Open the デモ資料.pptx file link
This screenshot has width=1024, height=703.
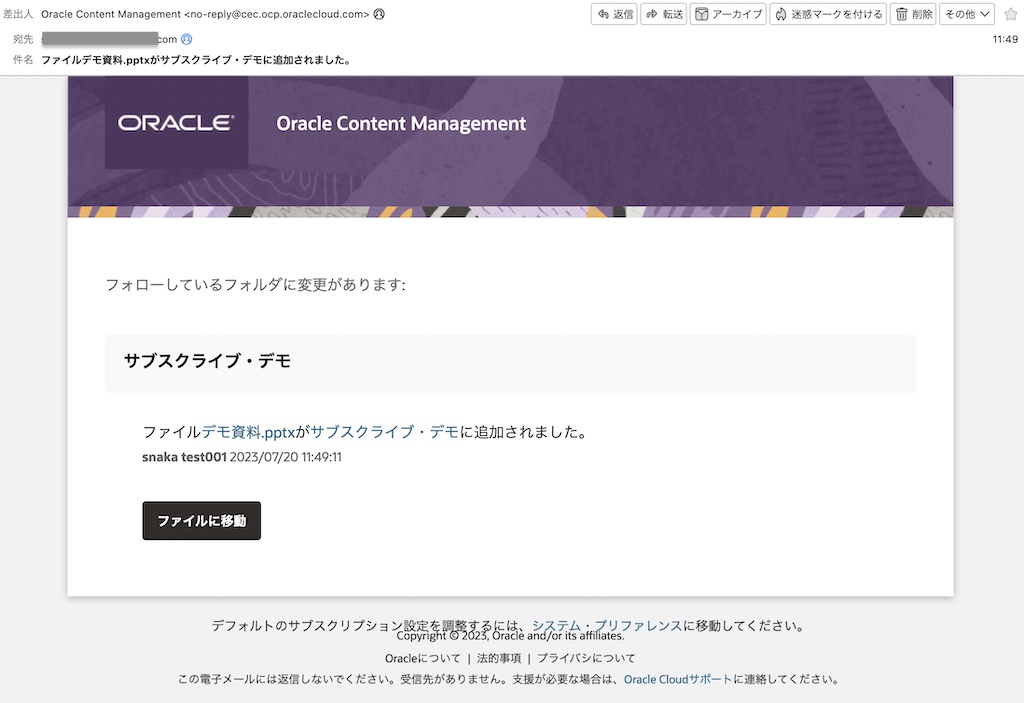[x=249, y=432]
